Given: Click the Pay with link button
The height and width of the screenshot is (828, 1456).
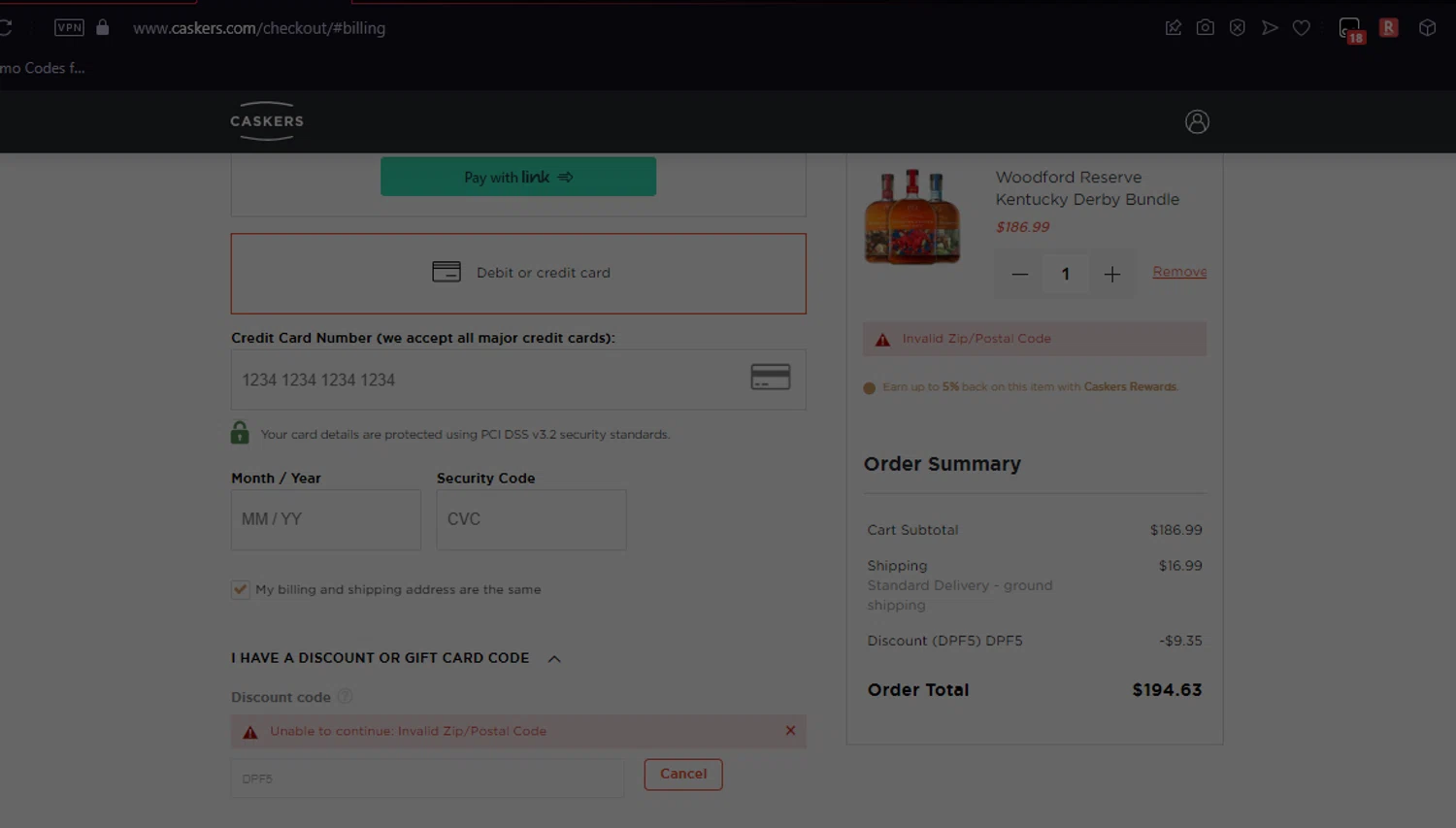Looking at the screenshot, I should (518, 177).
